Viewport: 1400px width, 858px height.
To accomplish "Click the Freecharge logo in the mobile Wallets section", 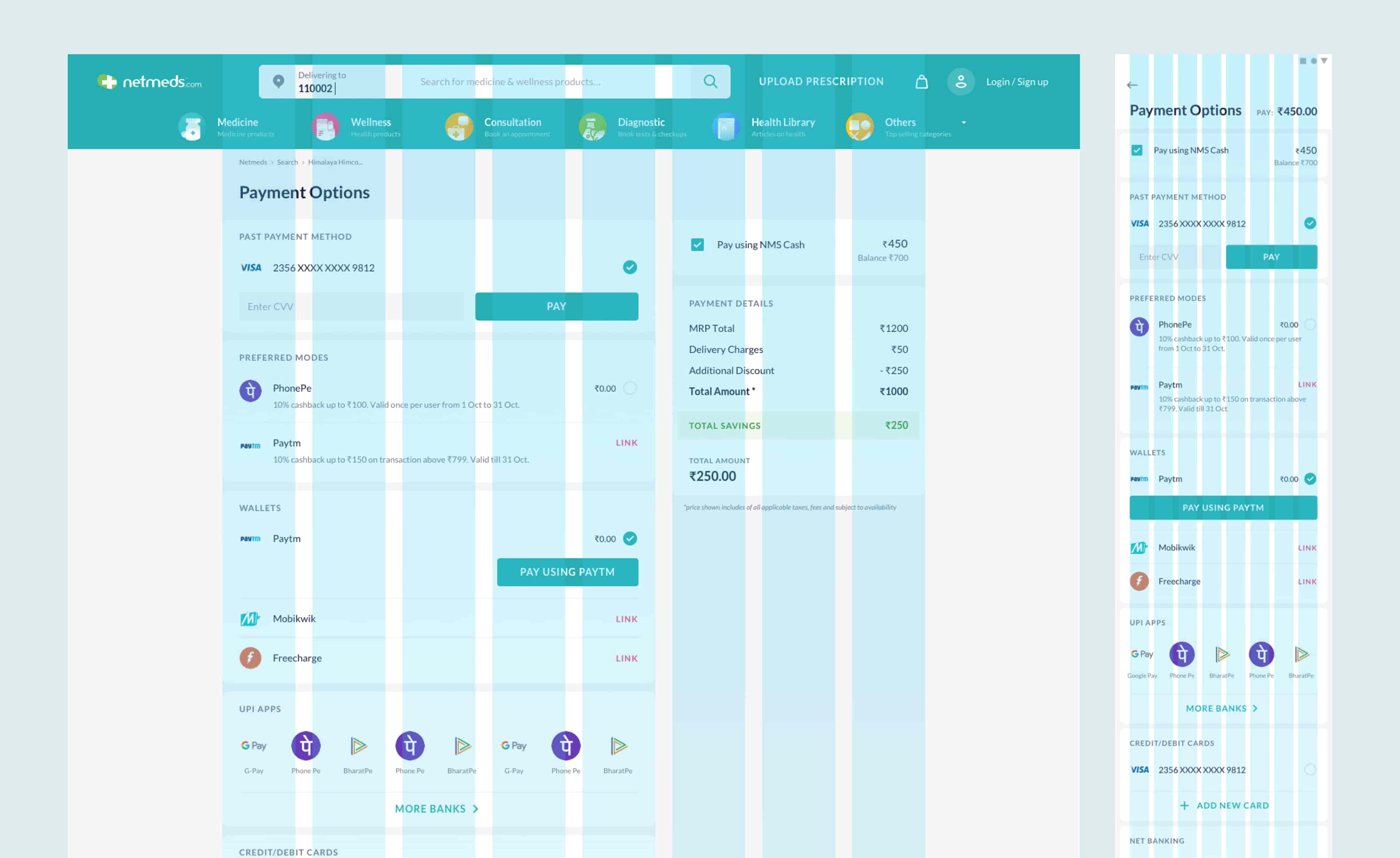I will pyautogui.click(x=1139, y=581).
